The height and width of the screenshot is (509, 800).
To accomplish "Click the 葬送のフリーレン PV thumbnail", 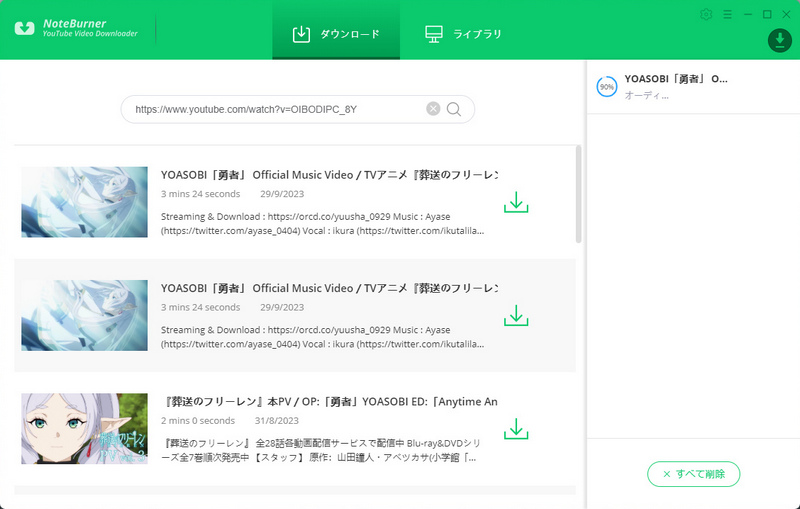I will coord(84,428).
